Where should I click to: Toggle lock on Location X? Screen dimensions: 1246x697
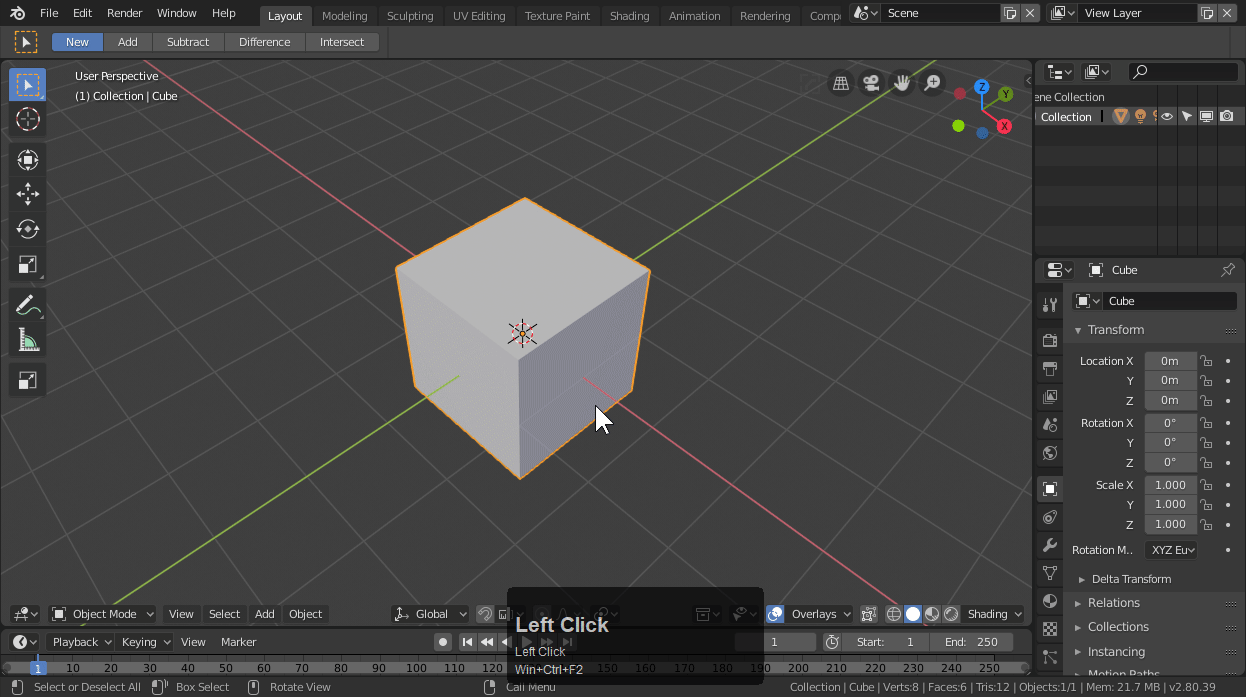(x=1206, y=361)
